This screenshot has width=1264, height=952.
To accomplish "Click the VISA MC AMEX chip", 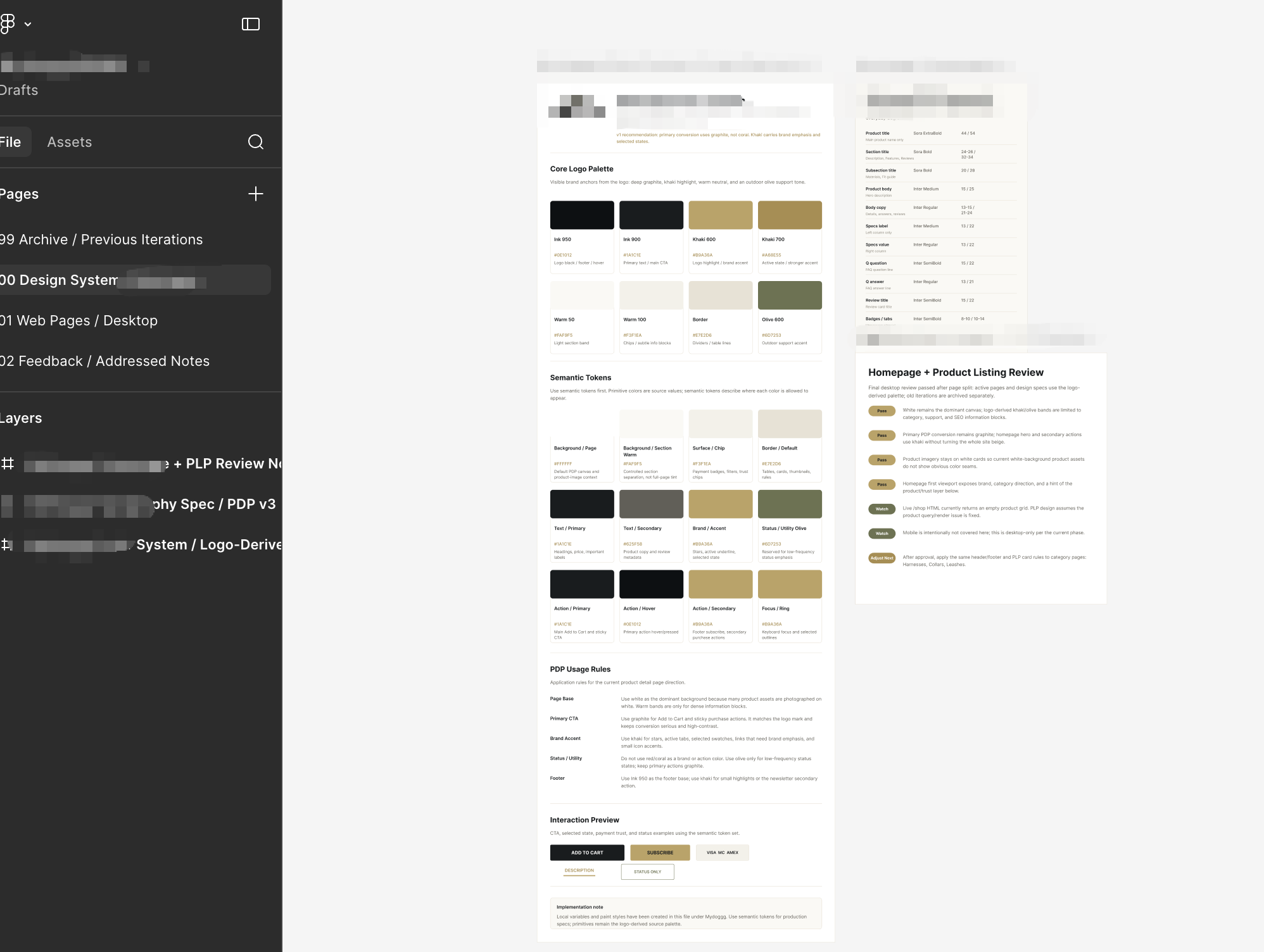I will pyautogui.click(x=723, y=853).
